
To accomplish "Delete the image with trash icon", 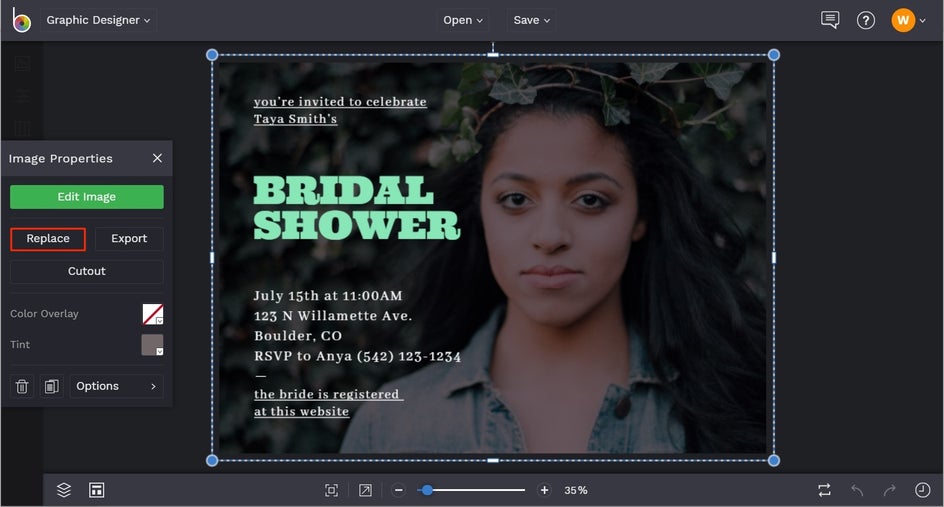I will click(22, 386).
